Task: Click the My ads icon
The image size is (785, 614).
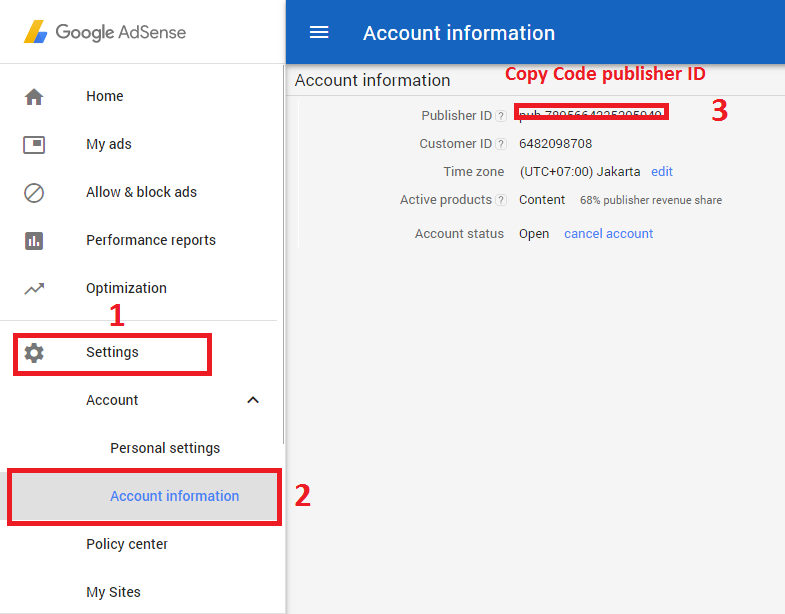Action: pos(34,144)
